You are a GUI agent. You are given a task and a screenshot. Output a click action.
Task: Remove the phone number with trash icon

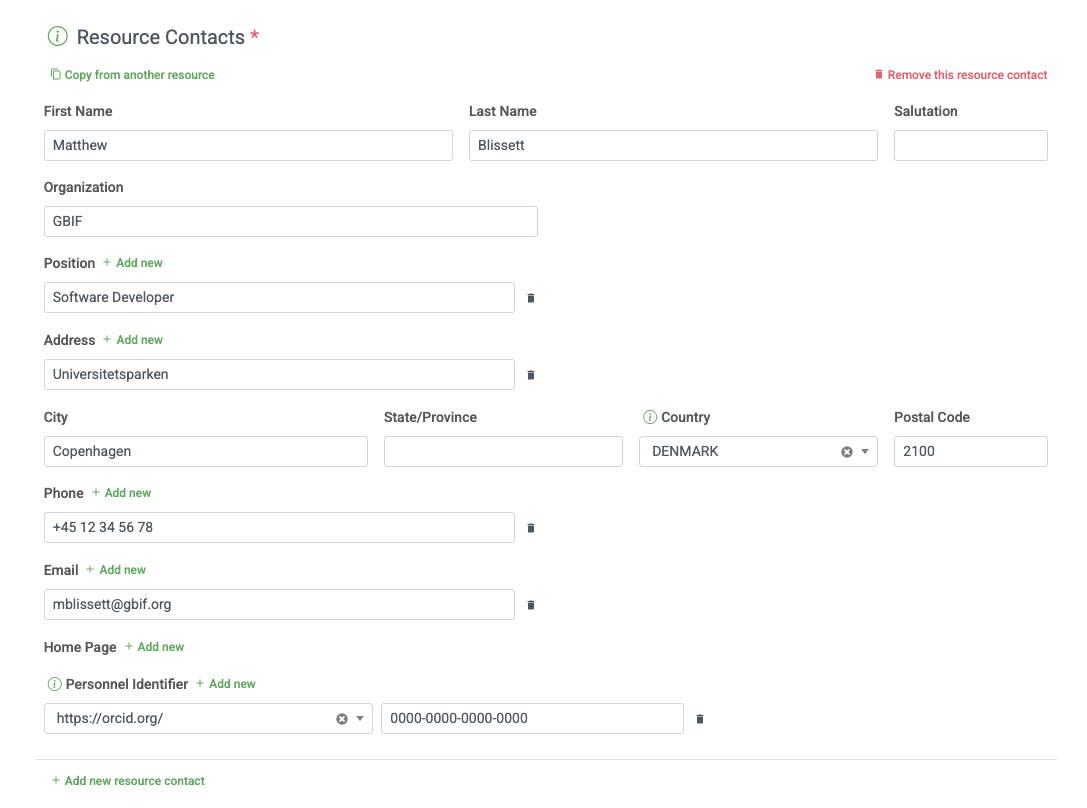tap(531, 528)
